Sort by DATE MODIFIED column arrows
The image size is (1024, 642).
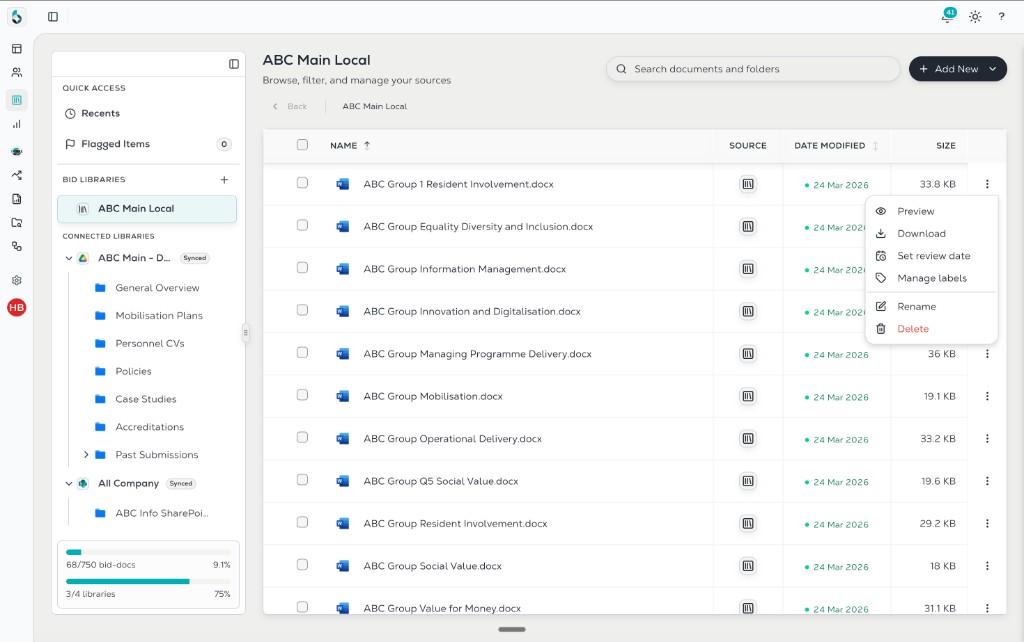875,146
